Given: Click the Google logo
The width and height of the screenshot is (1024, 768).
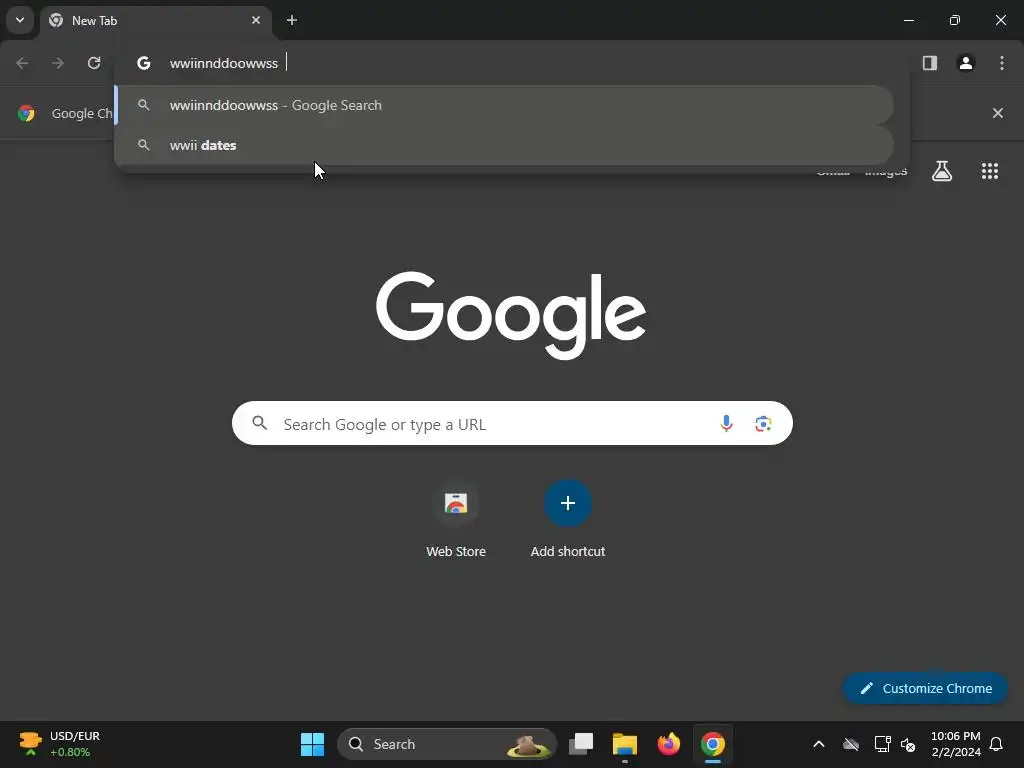Looking at the screenshot, I should 511,315.
